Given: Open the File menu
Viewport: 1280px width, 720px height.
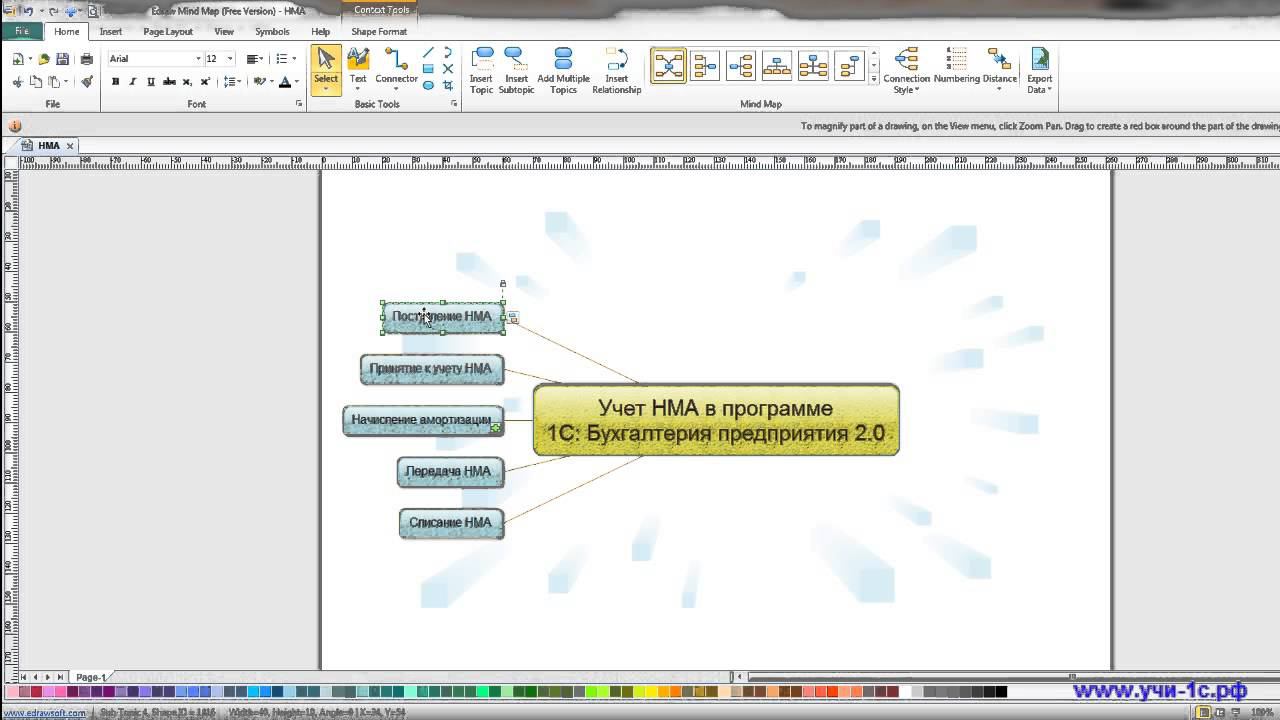Looking at the screenshot, I should (22, 31).
